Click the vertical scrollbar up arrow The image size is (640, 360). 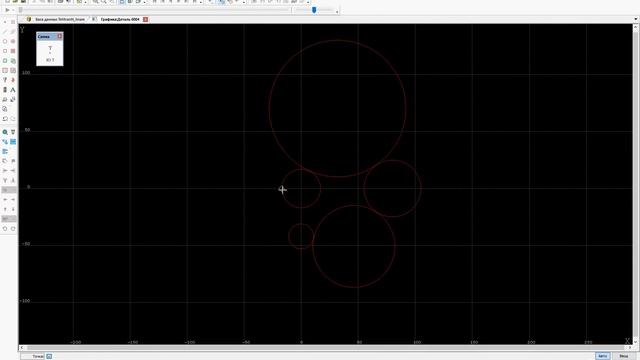[x=636, y=27]
